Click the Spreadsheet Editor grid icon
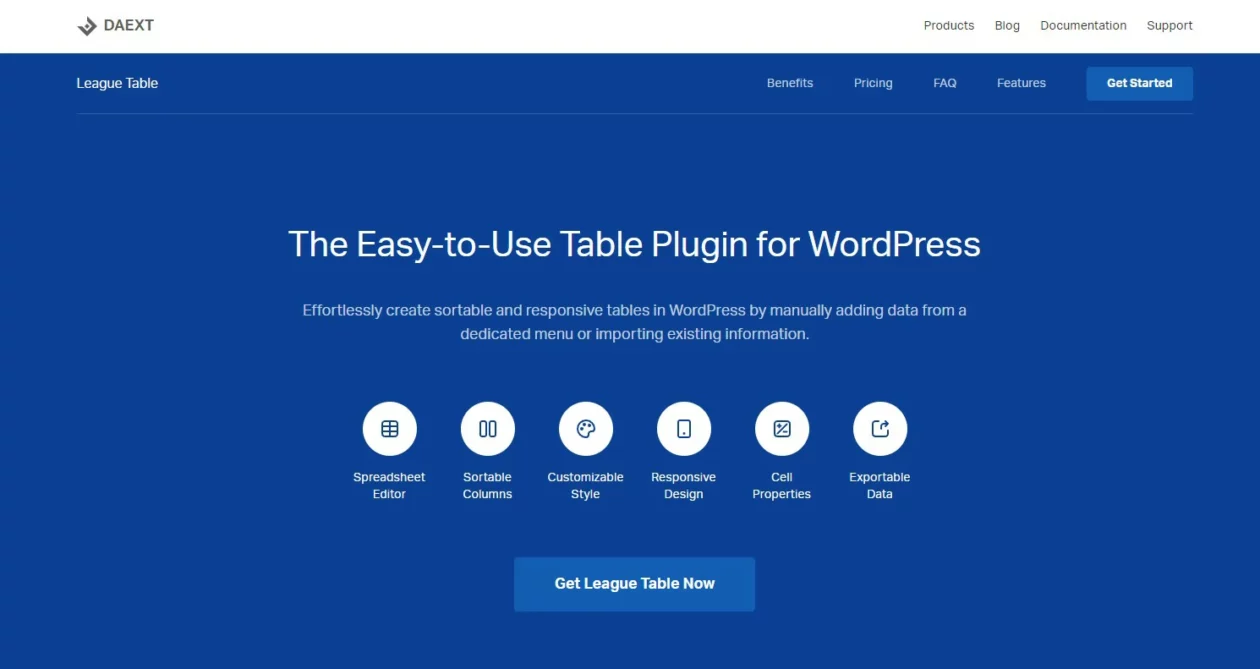Screen dimensions: 1260x669 (390, 429)
